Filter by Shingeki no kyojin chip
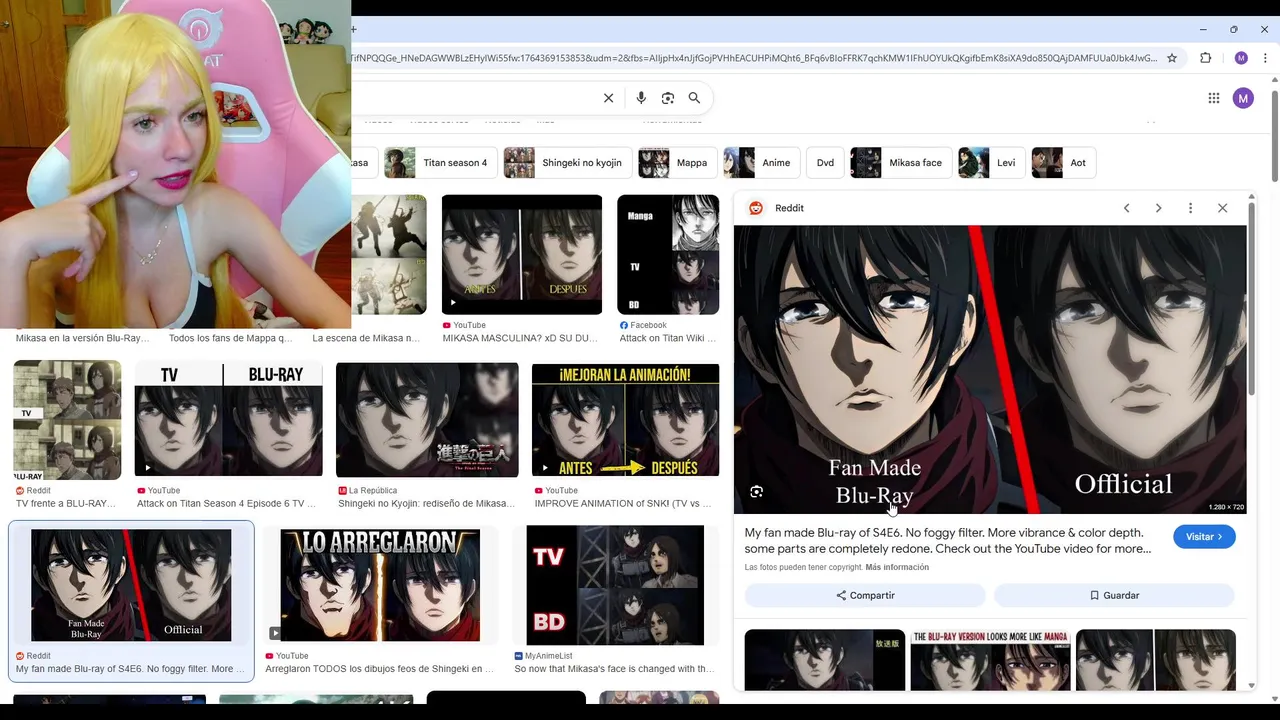Screen dimensions: 1280x720 tap(567, 163)
